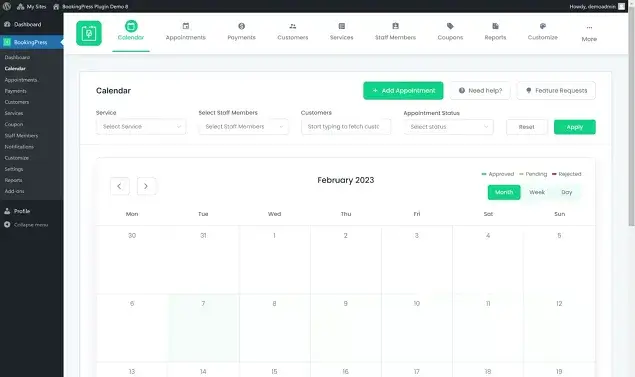This screenshot has width=635, height=377.
Task: Focus the Customers search field
Action: [x=346, y=127]
